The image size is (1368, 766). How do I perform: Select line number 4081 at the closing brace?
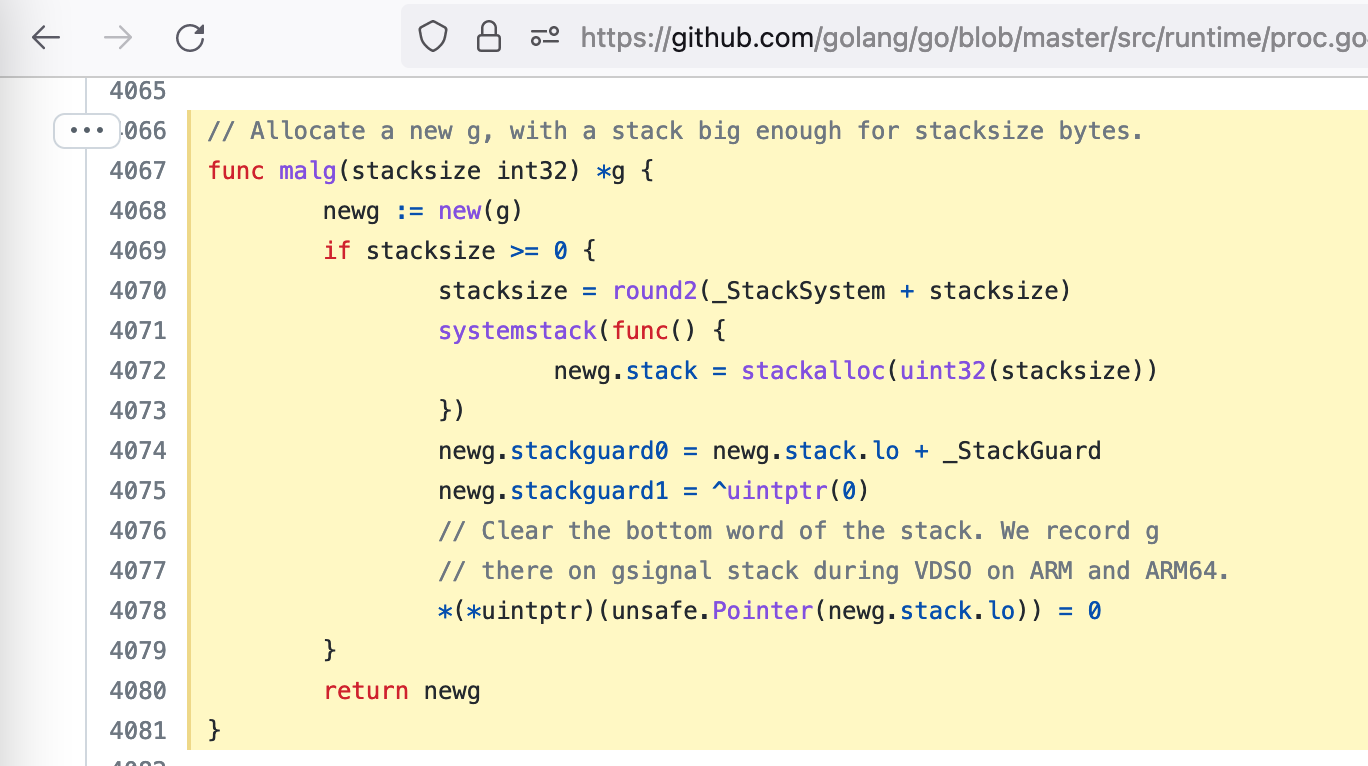coord(138,730)
